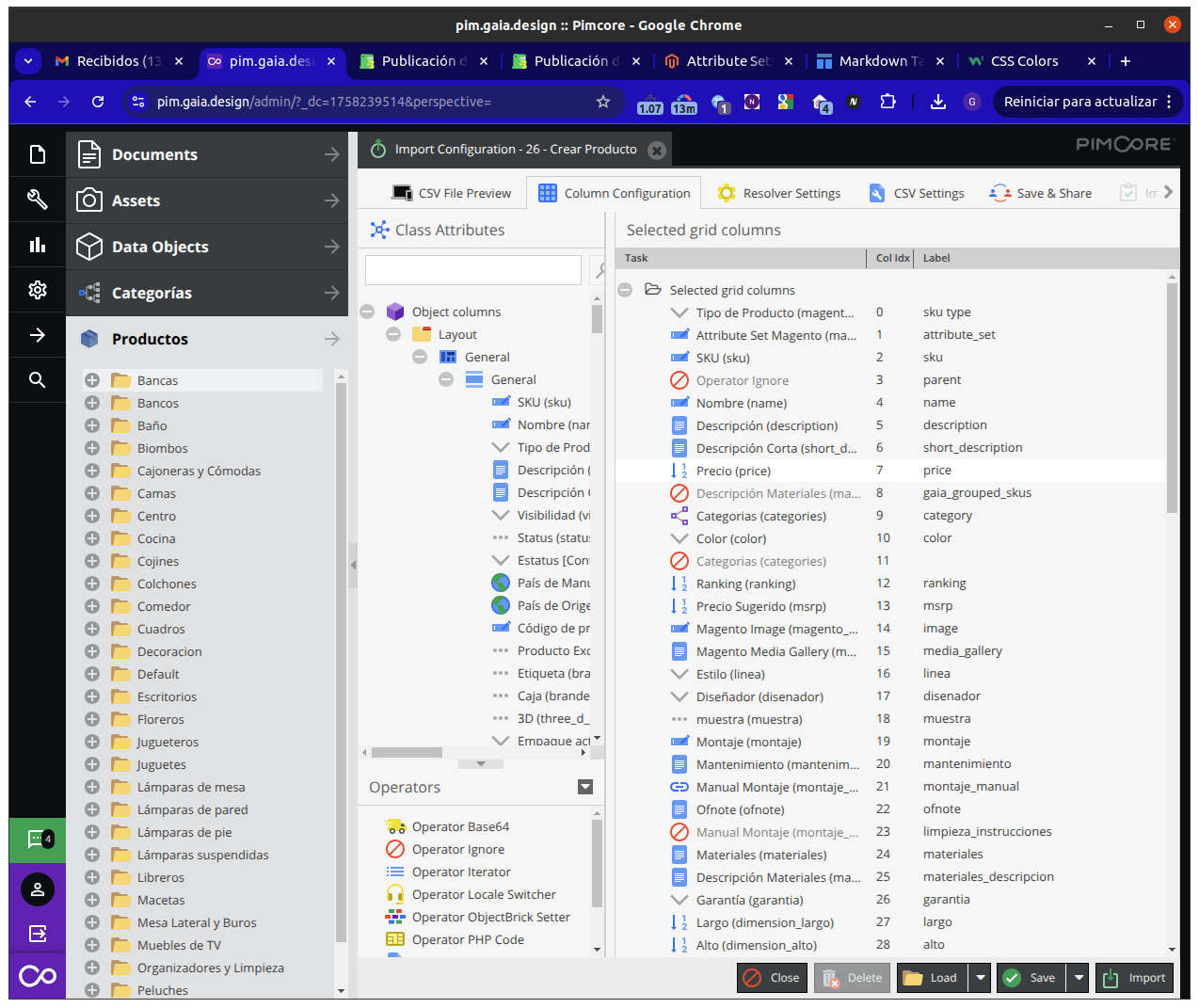This screenshot has width=1199, height=1008.
Task: Click the Class Attributes search field
Action: [472, 270]
